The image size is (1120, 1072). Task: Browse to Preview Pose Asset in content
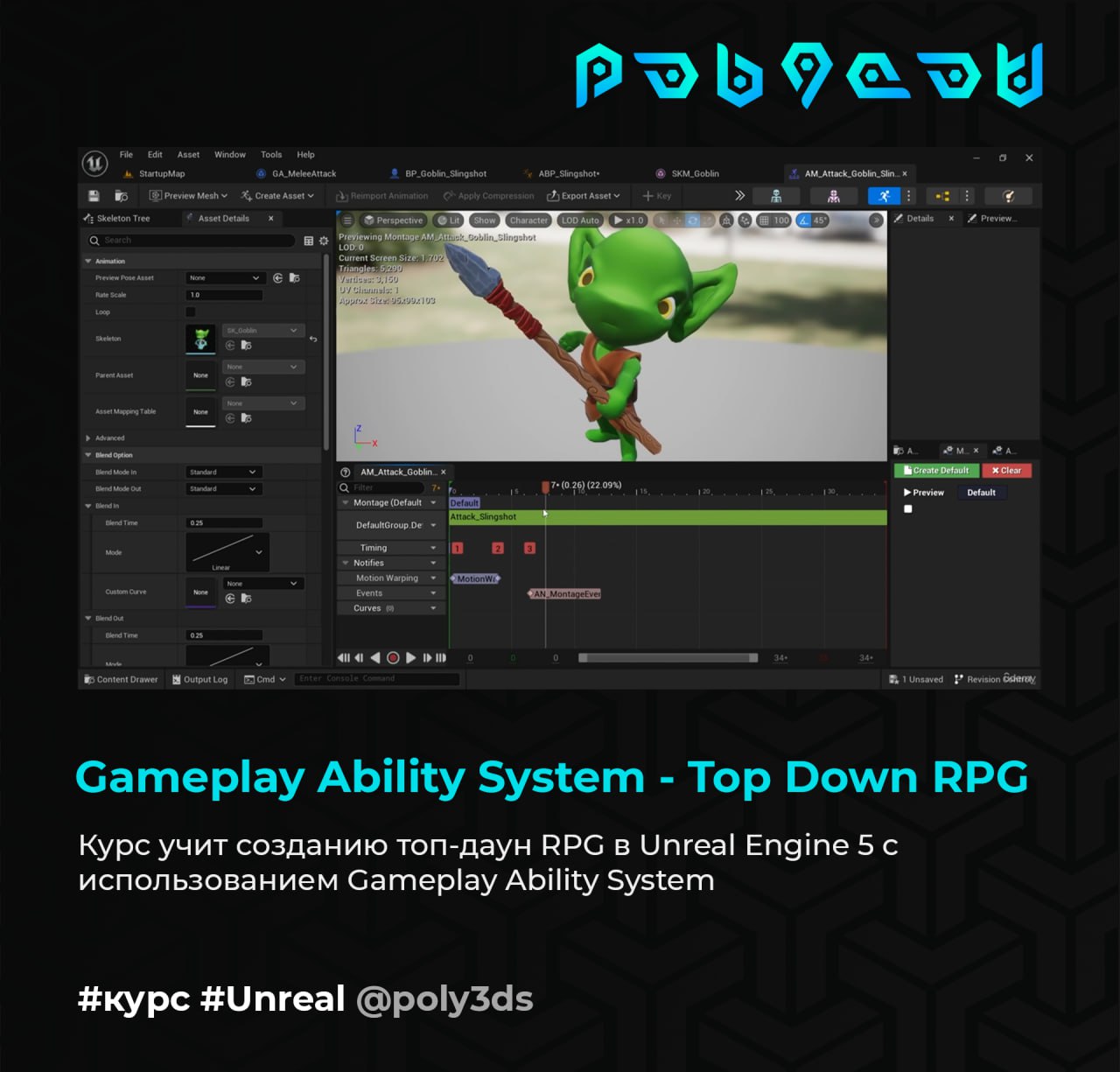pyautogui.click(x=295, y=278)
